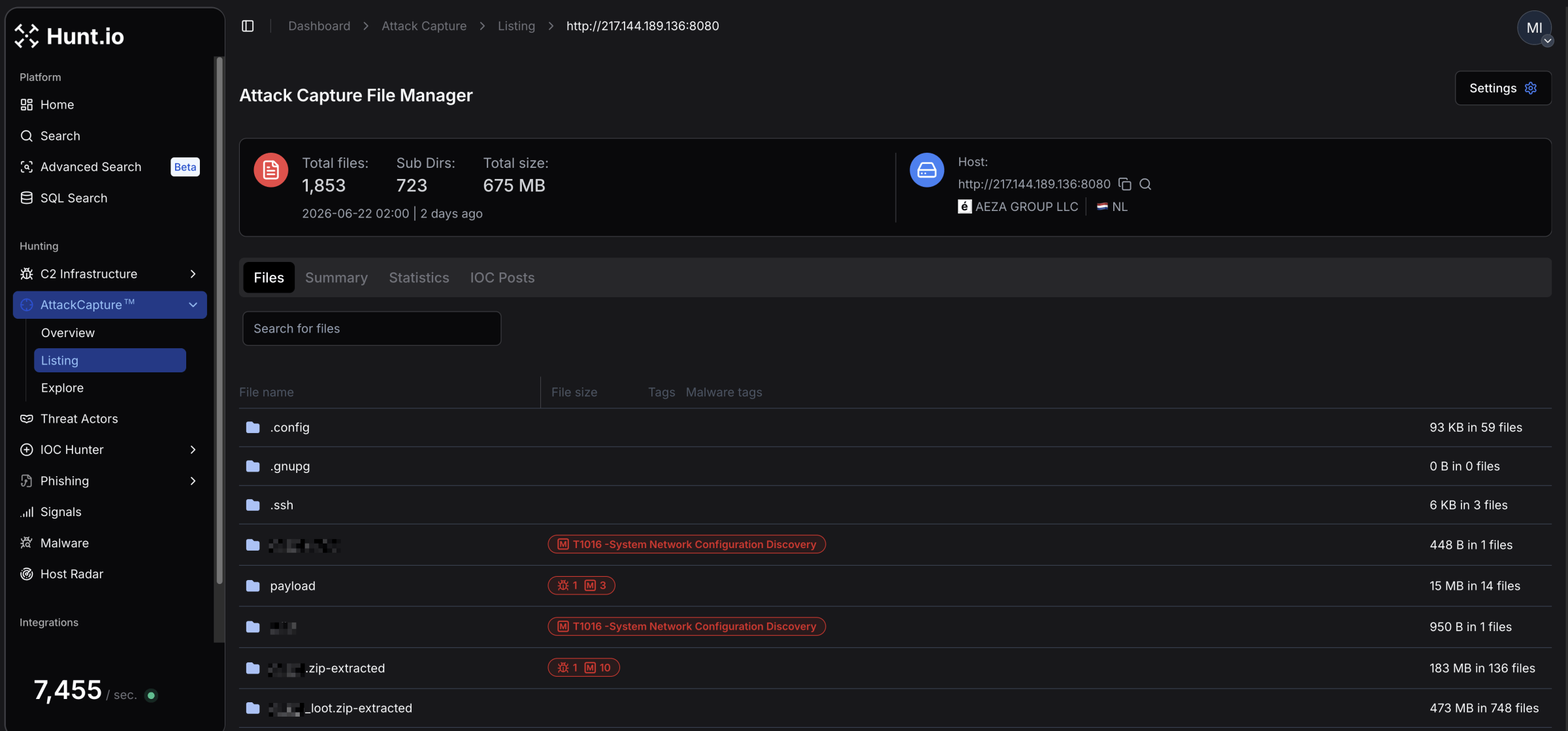This screenshot has height=731, width=1568.
Task: Click the File size column header
Action: [x=574, y=393]
